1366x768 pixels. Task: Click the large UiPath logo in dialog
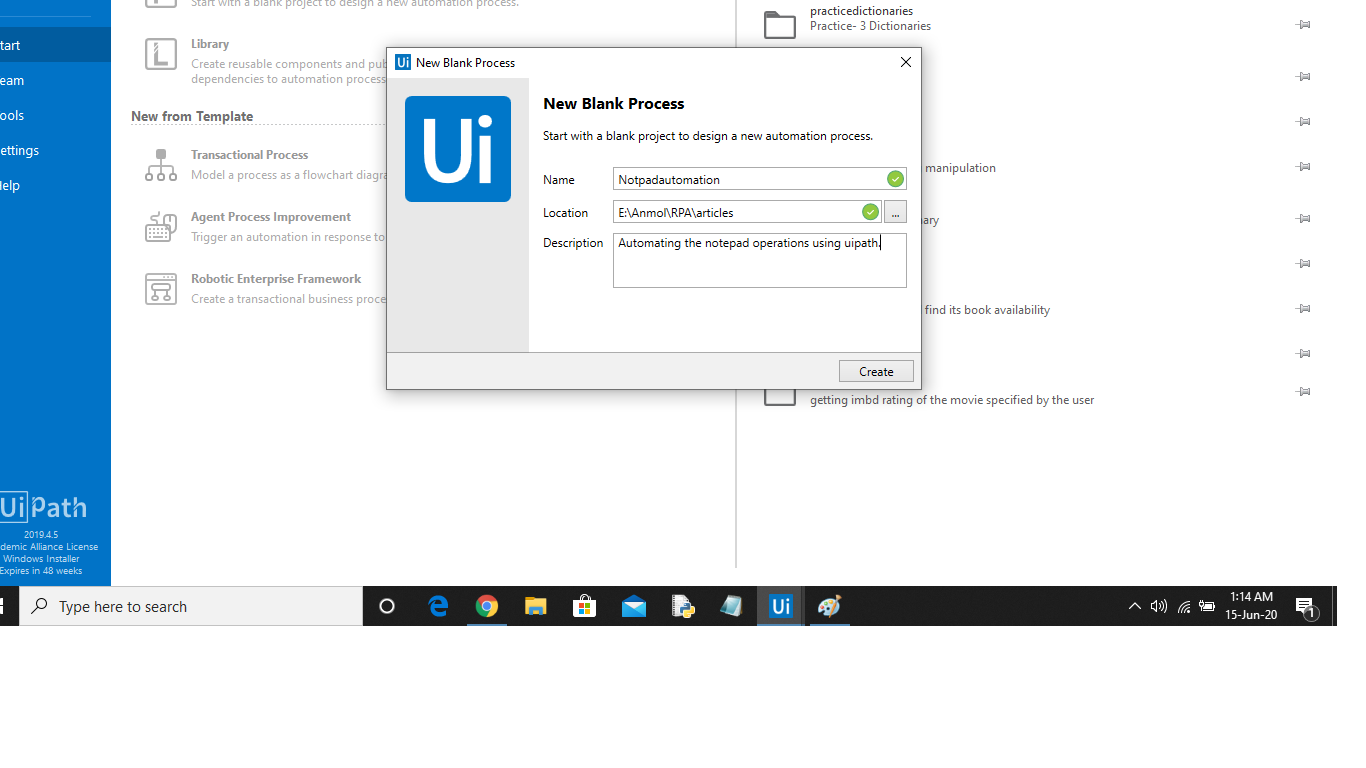coord(458,149)
